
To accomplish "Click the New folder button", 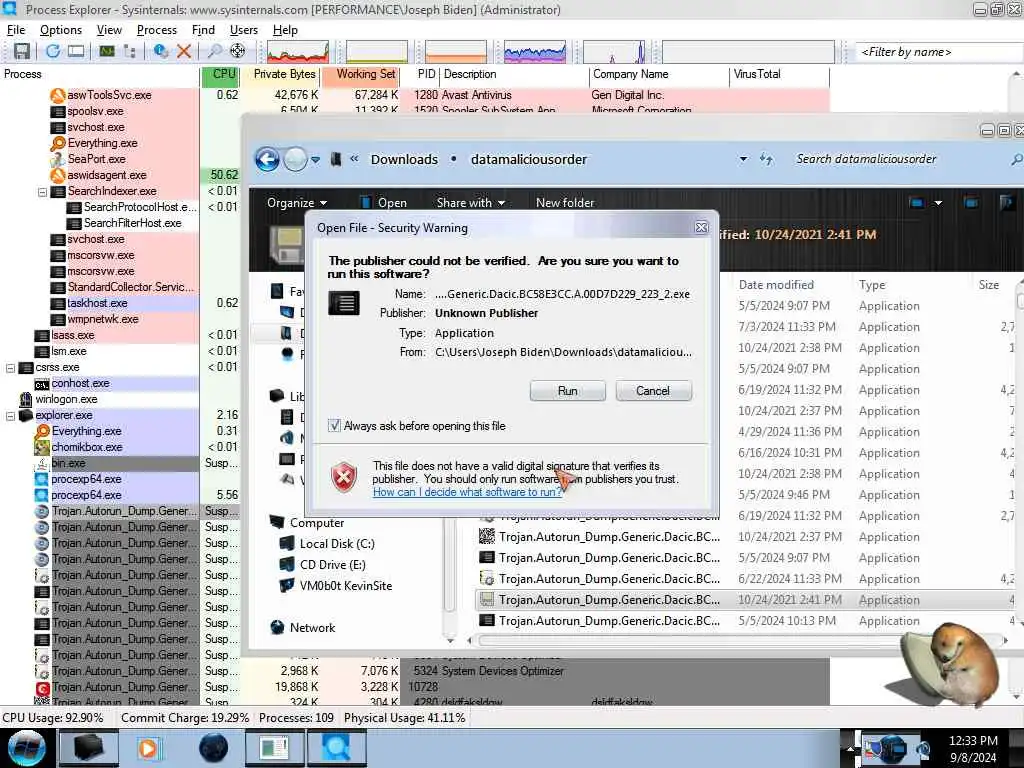I will 565,203.
